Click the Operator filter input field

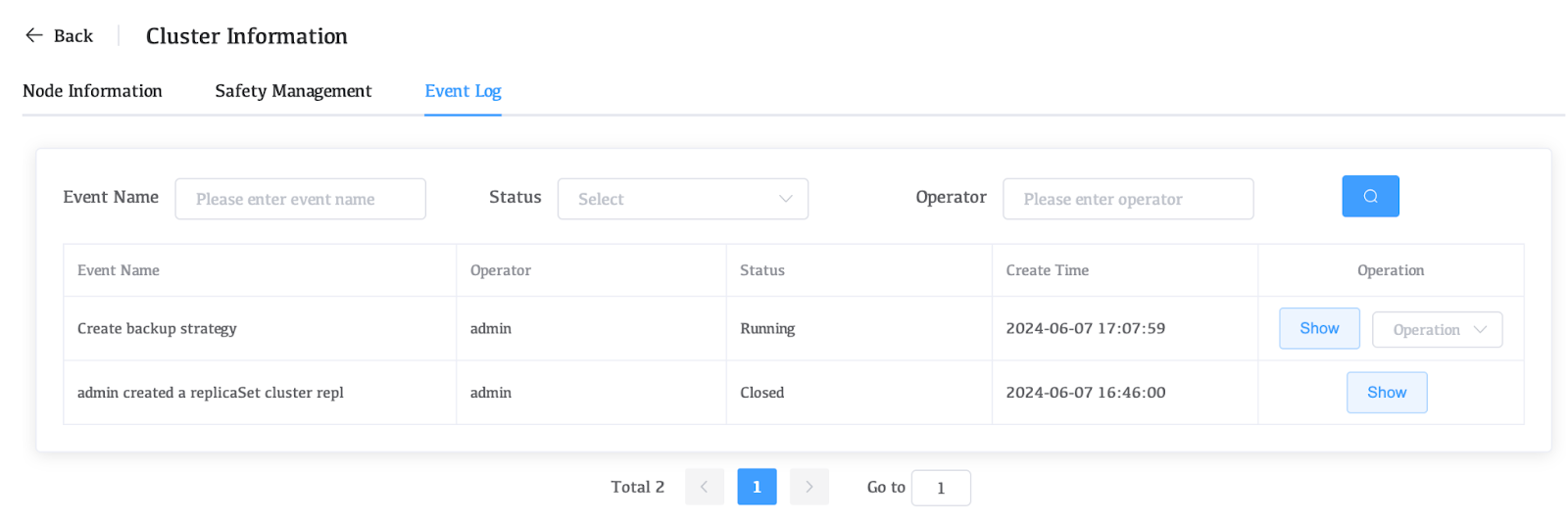1127,199
